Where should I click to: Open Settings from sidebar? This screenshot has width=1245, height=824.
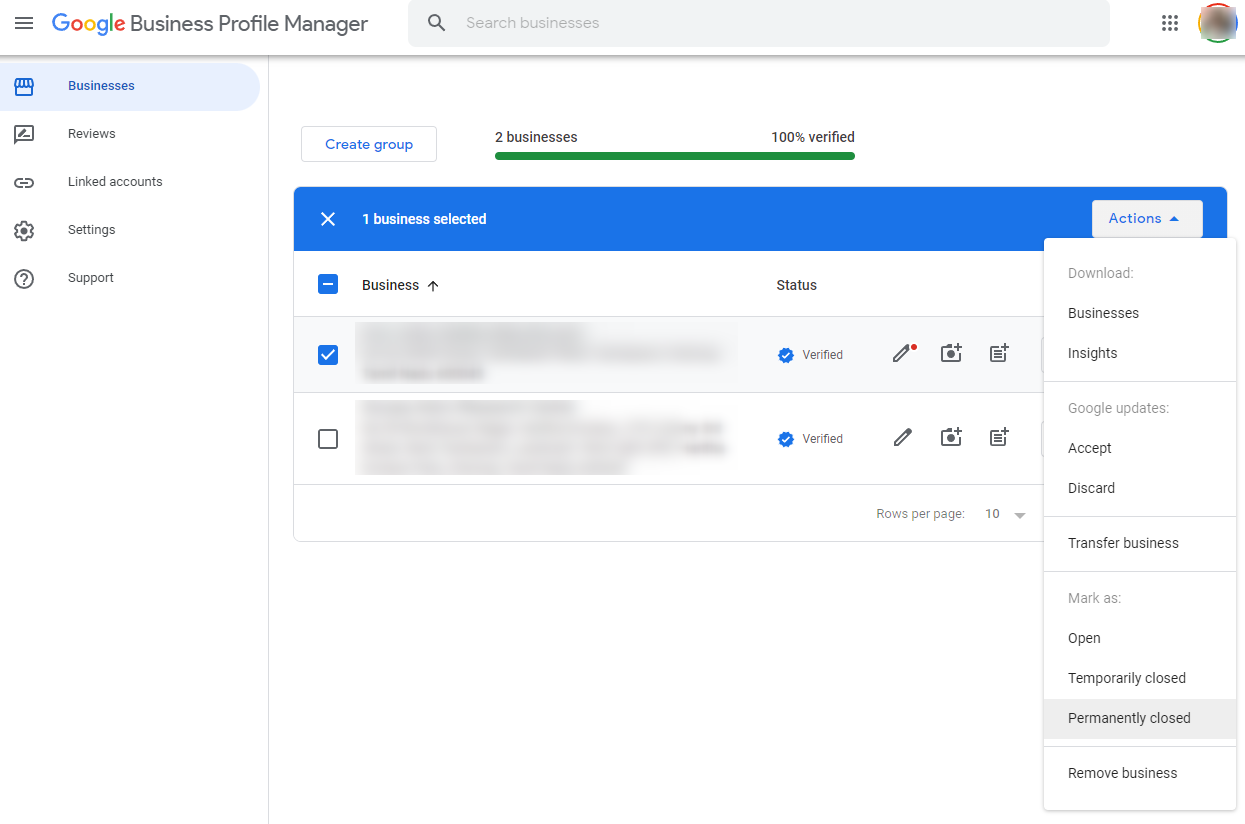coord(130,230)
